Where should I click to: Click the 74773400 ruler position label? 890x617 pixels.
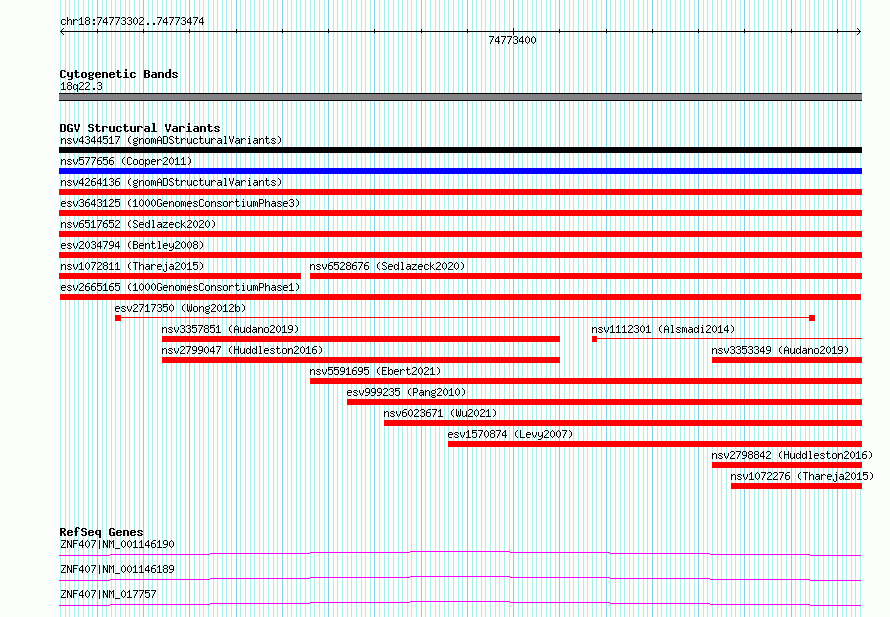pos(512,40)
